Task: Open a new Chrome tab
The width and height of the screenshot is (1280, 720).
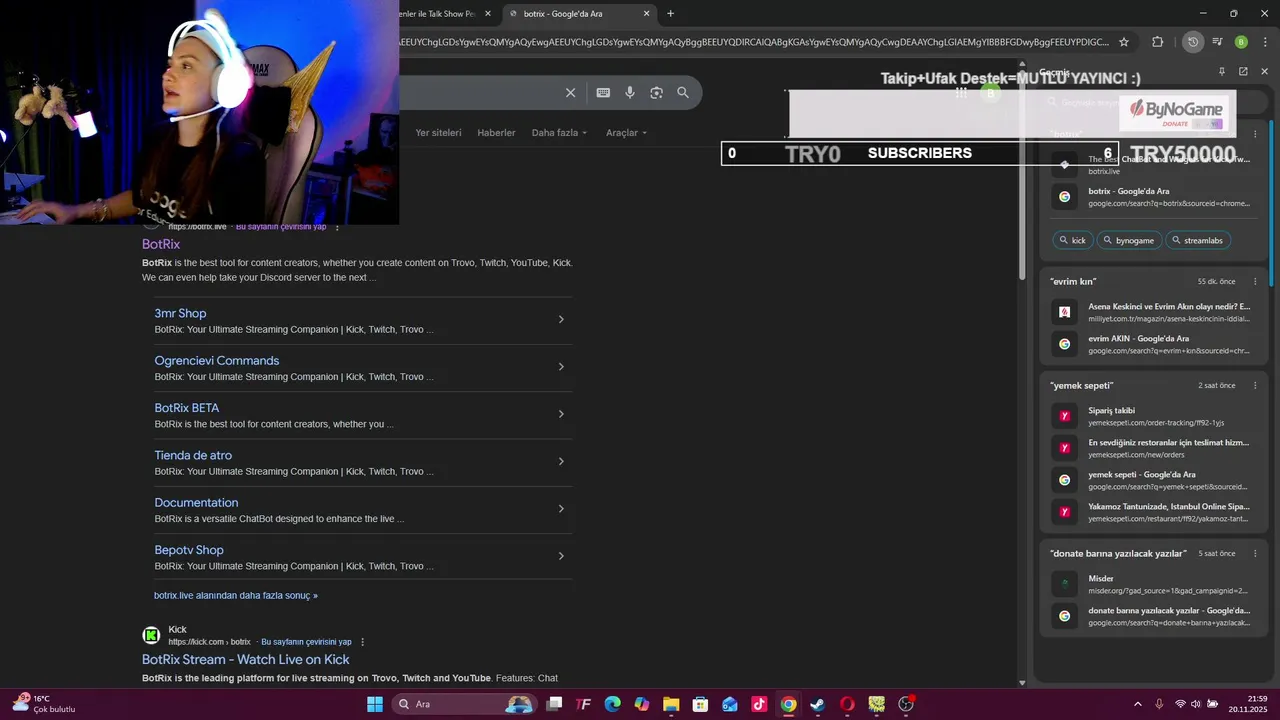Action: [670, 14]
